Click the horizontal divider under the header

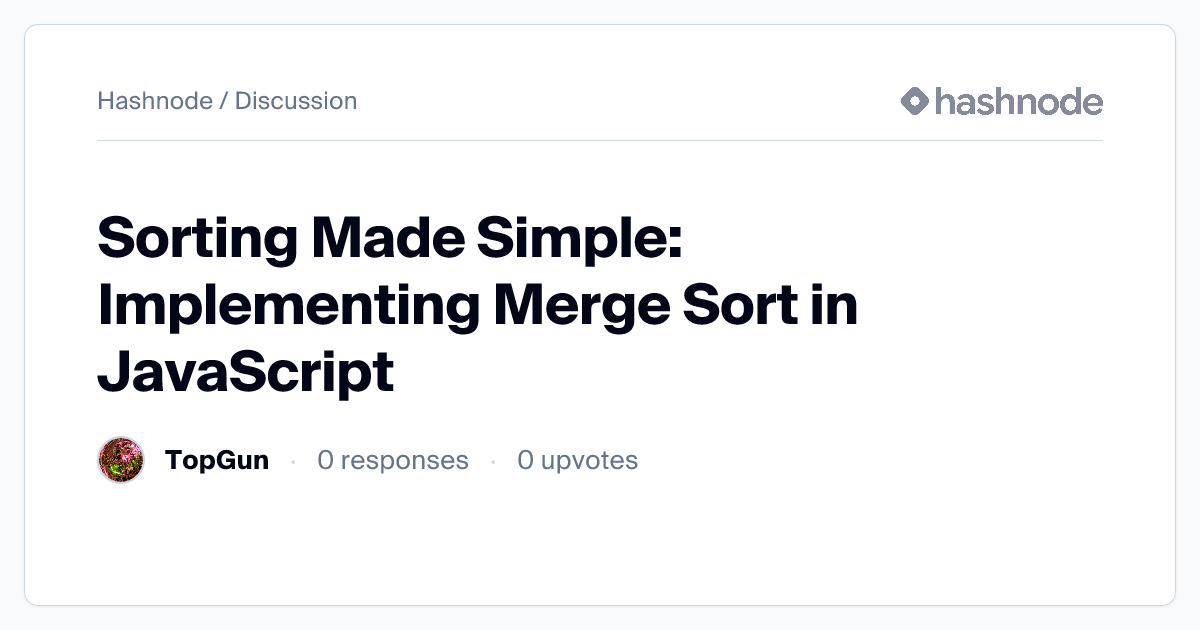600,141
